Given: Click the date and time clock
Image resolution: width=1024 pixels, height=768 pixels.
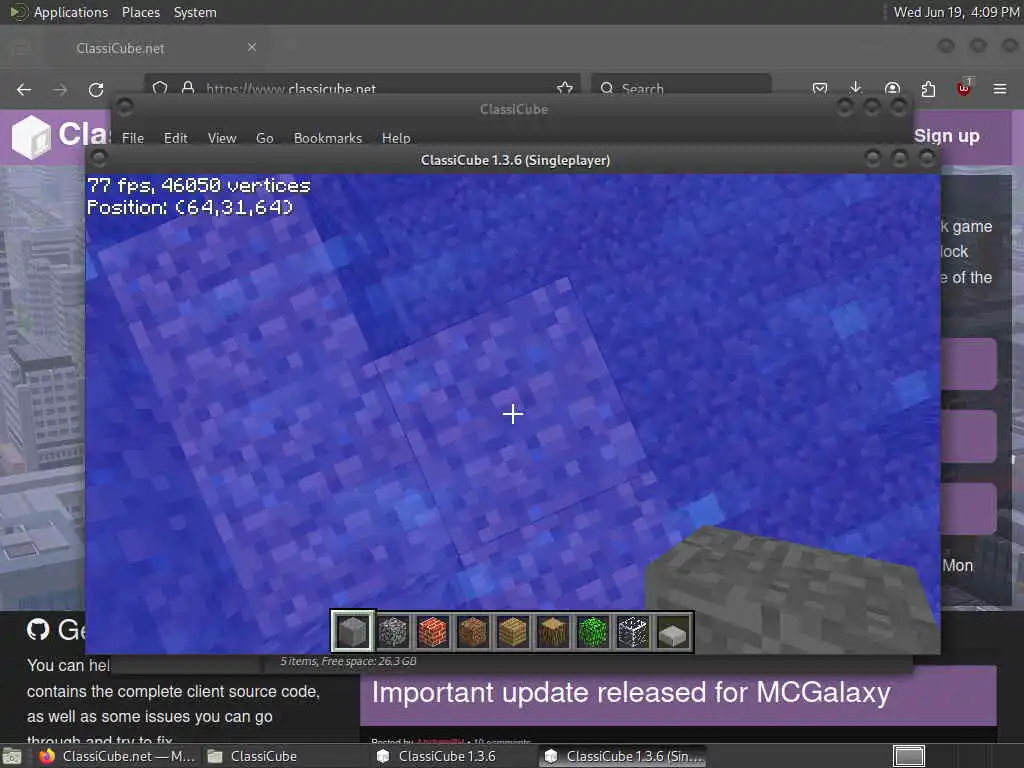Looking at the screenshot, I should pyautogui.click(x=956, y=12).
